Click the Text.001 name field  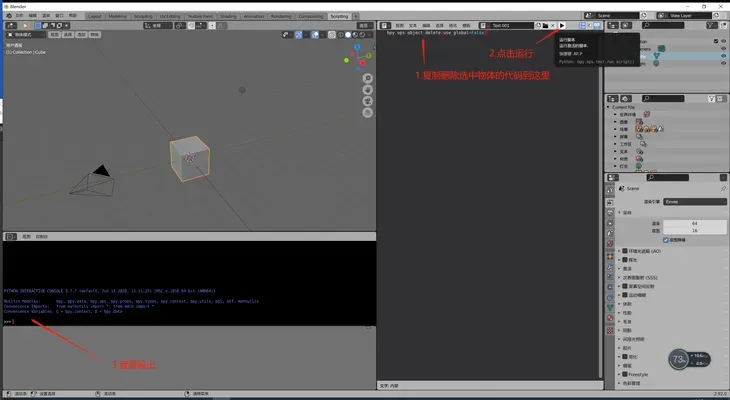tap(511, 26)
